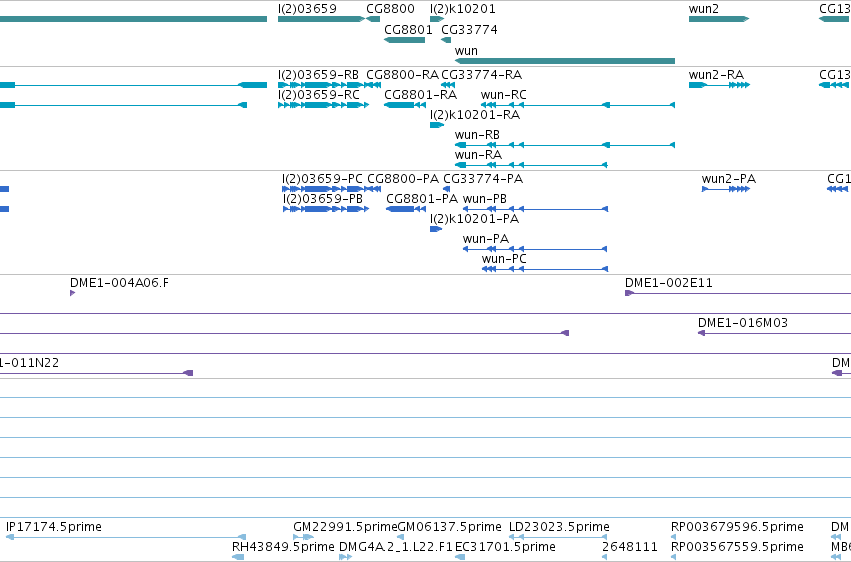The height and width of the screenshot is (562, 851).
Task: Select the DME1-002E11 clone label
Action: 669,283
